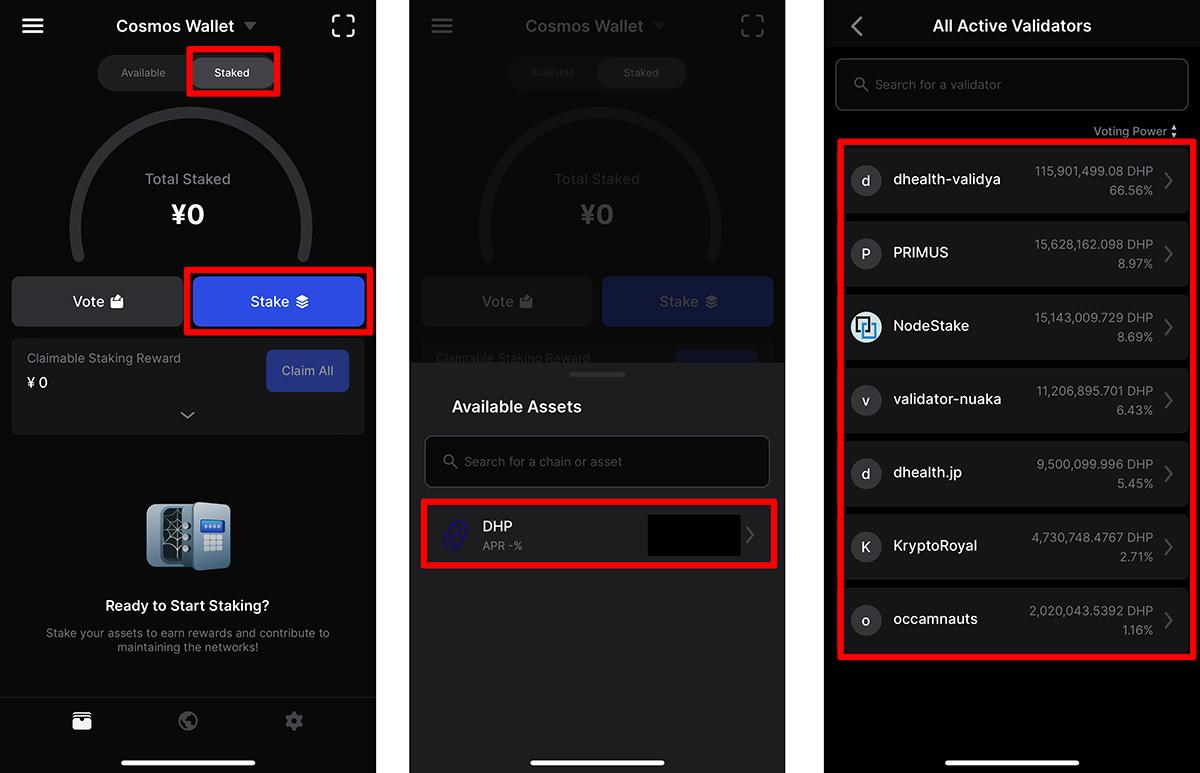Open the wallet tab icon in bottom bar

(82, 721)
